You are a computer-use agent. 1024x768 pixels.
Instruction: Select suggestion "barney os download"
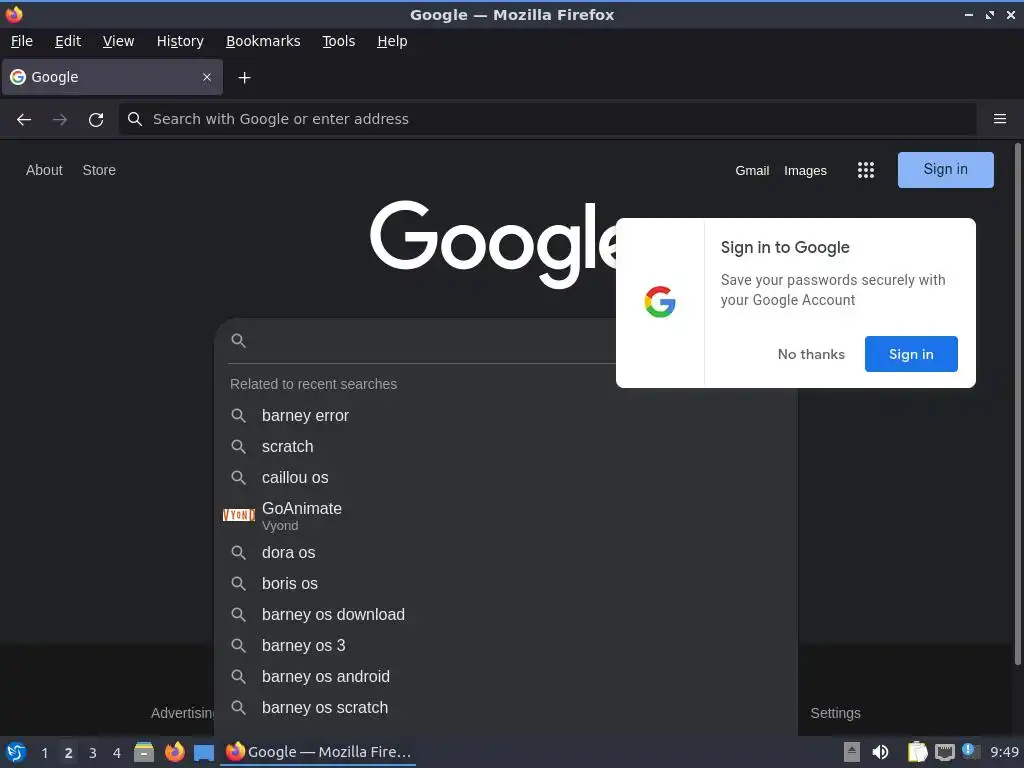(x=505, y=615)
